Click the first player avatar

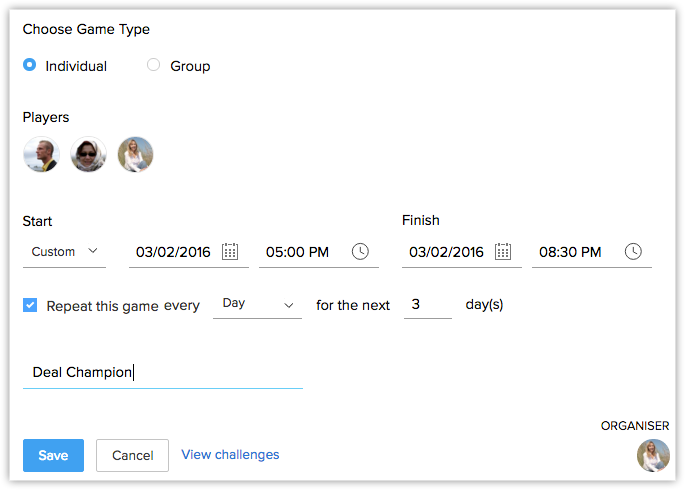coord(41,155)
